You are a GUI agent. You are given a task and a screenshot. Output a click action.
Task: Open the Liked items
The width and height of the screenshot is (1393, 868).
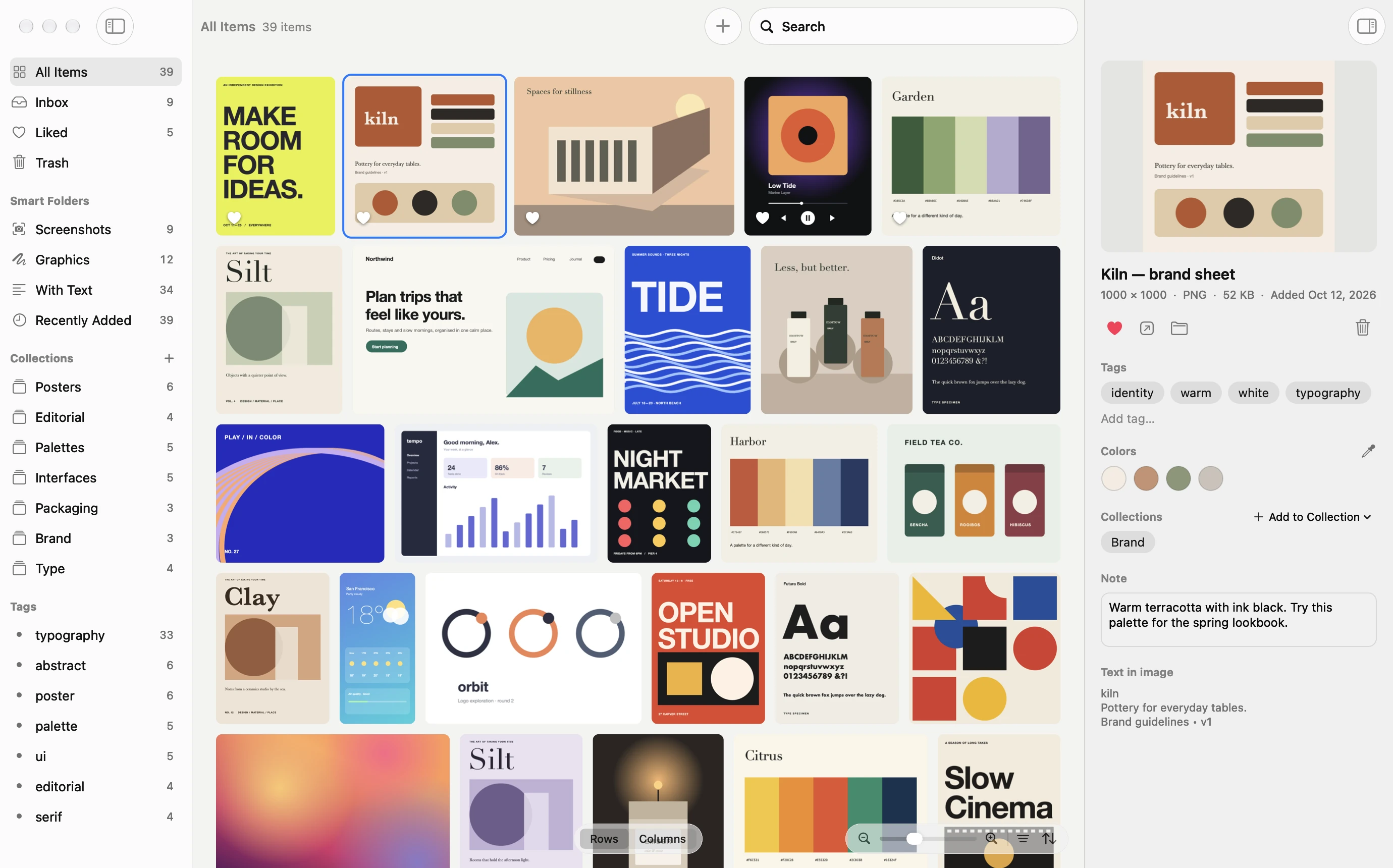pyautogui.click(x=96, y=133)
